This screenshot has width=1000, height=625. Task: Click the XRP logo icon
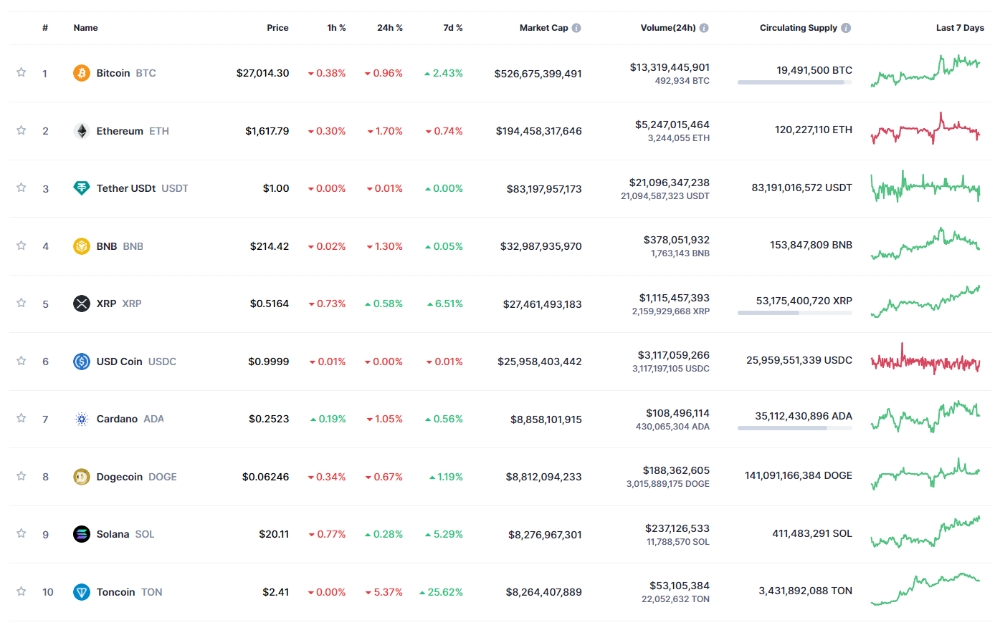point(82,304)
